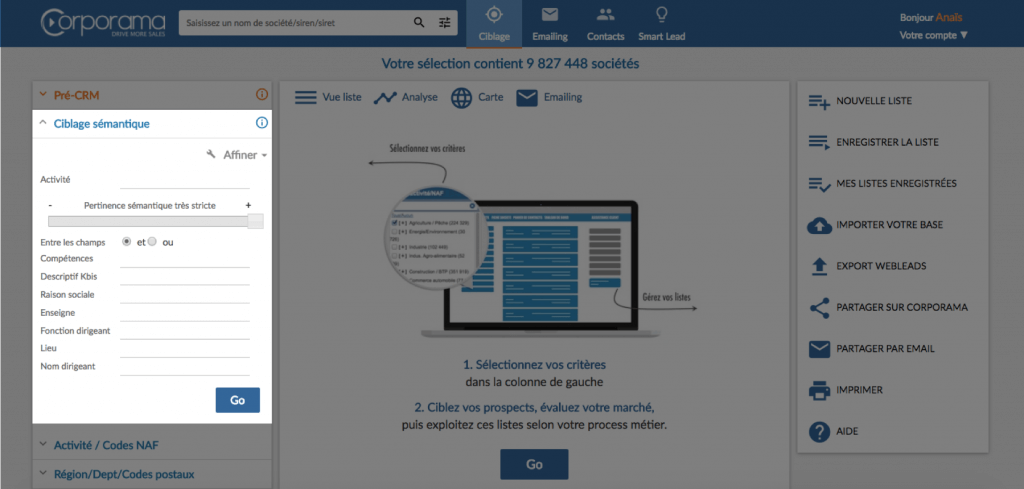Click the minus sign of relevance slider
This screenshot has height=489, width=1024.
pos(50,205)
